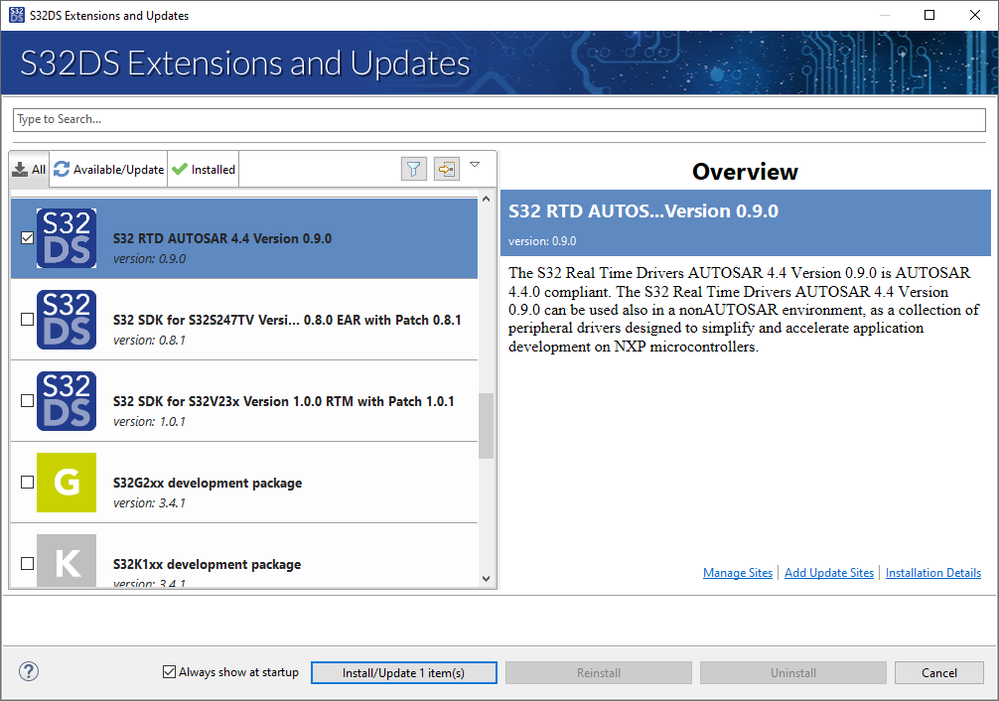Click the green G package icon
Viewport: 999px width, 701px height.
coord(66,482)
